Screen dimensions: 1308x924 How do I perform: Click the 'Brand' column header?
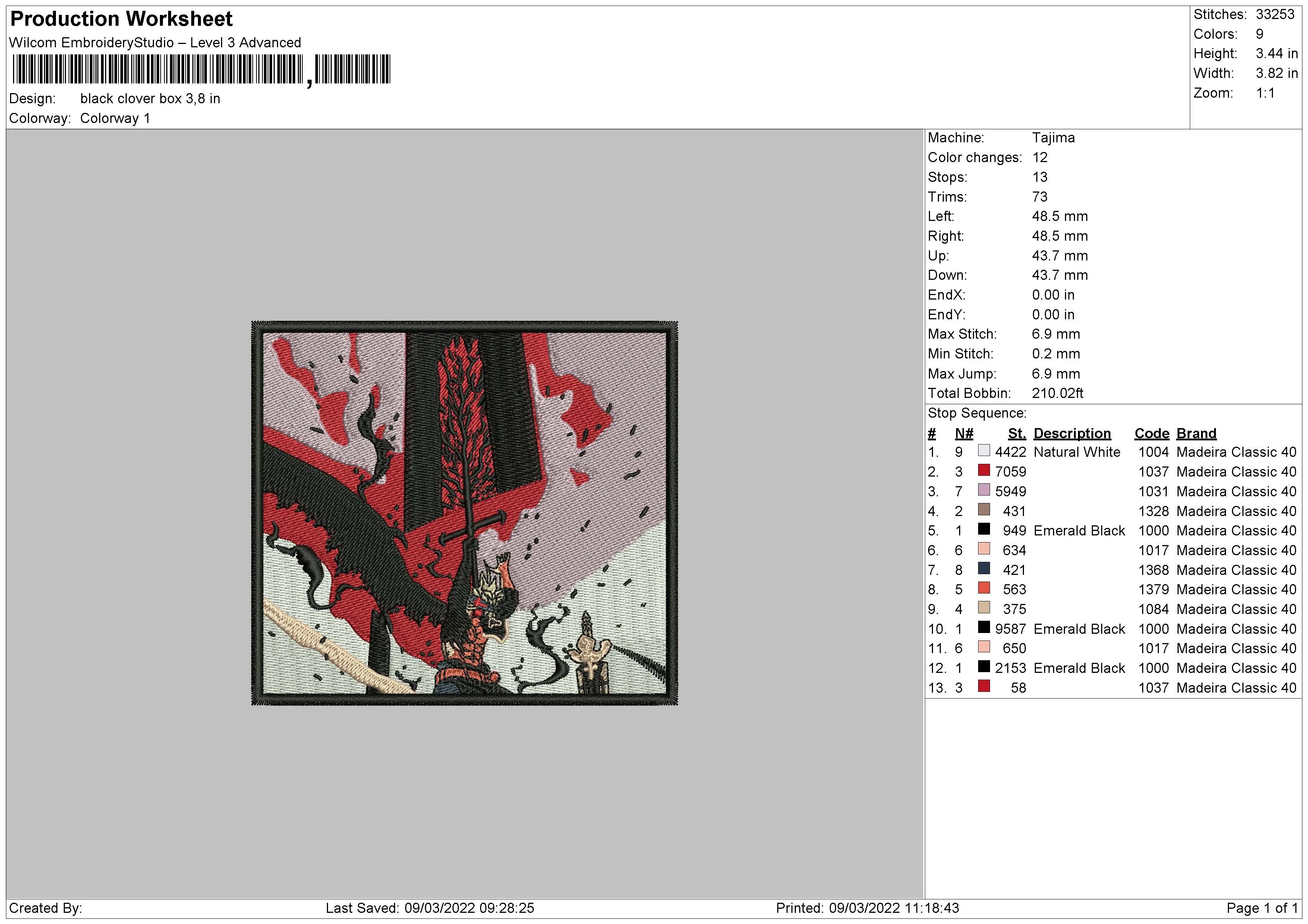pyautogui.click(x=1196, y=433)
